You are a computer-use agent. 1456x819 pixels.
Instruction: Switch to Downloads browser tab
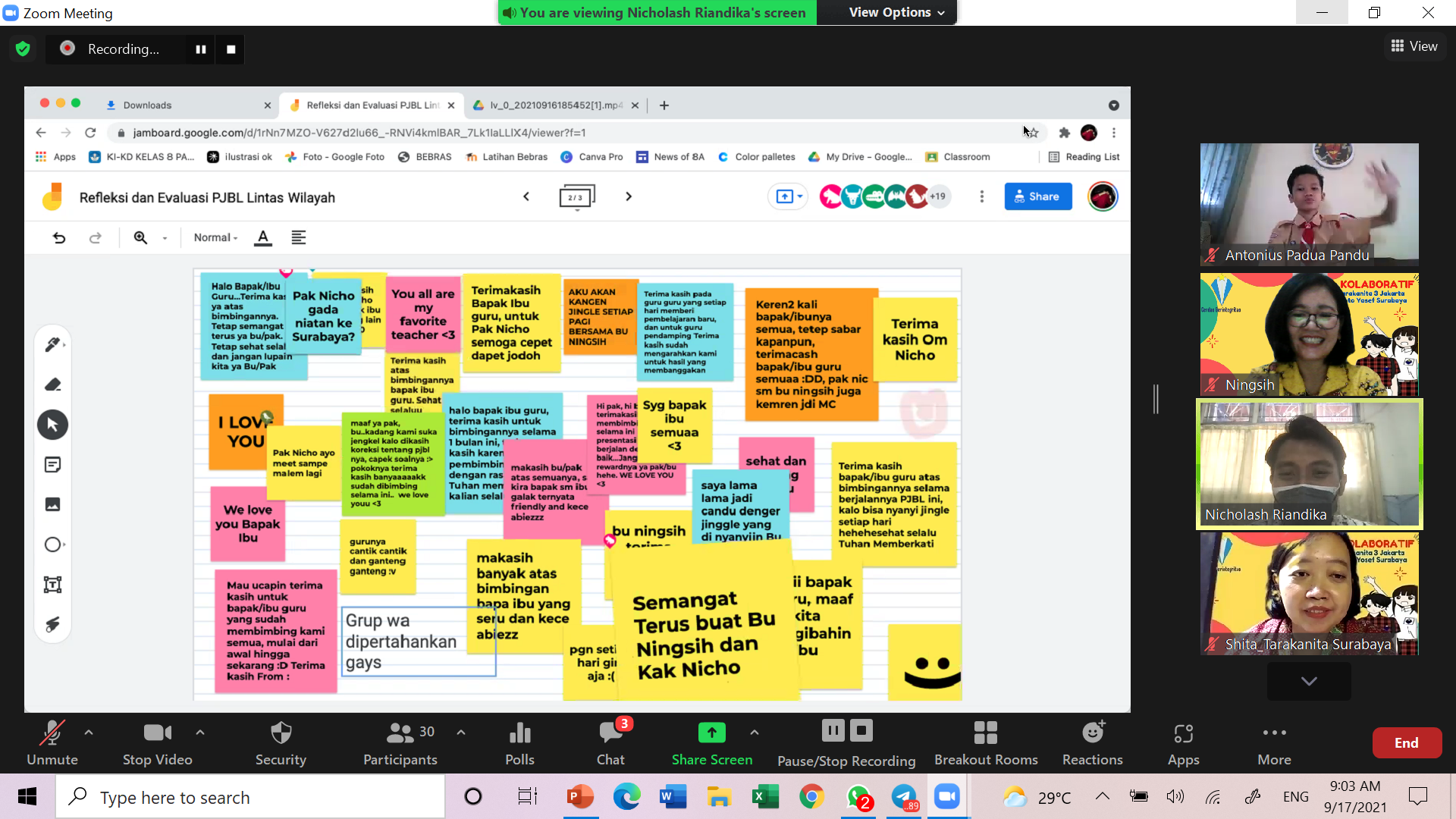click(x=188, y=105)
